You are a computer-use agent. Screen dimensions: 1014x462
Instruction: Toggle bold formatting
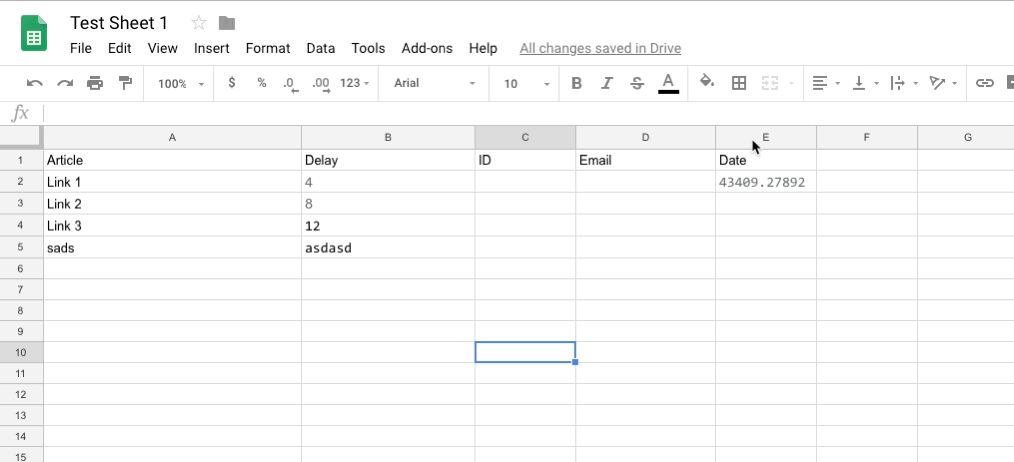click(x=577, y=83)
